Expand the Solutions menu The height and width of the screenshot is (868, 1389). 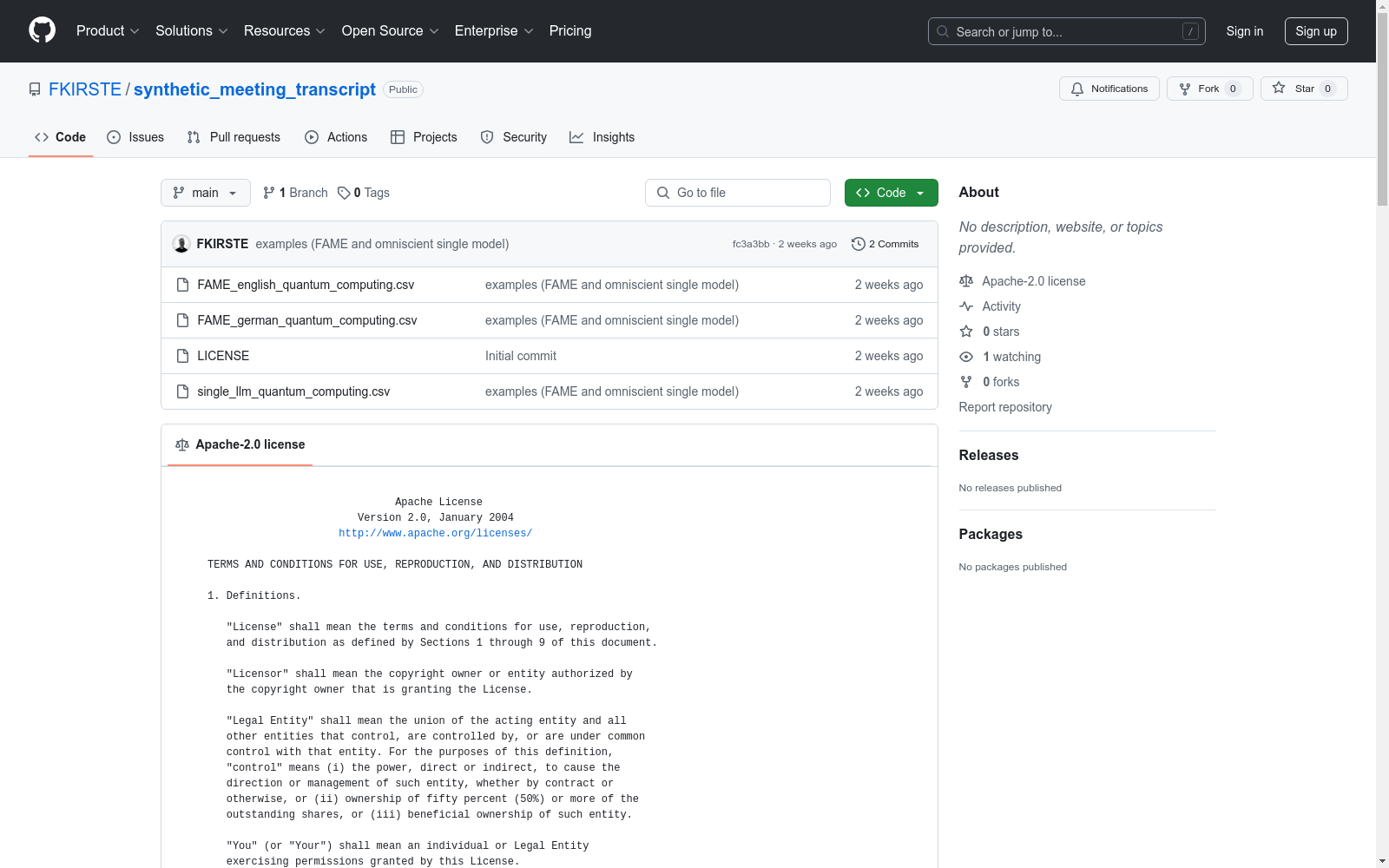click(192, 30)
